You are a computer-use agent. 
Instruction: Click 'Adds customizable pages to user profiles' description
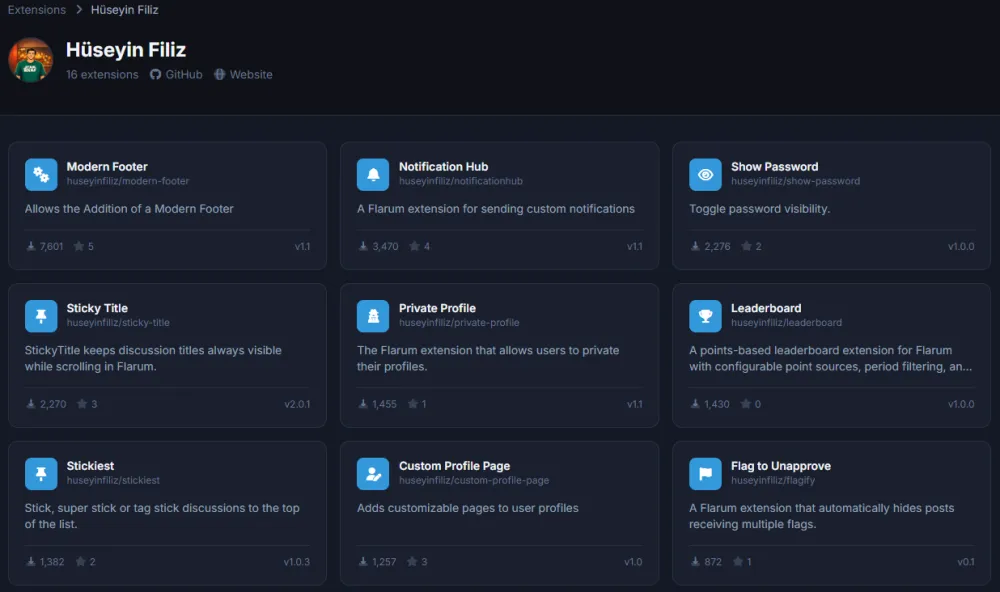[x=467, y=508]
